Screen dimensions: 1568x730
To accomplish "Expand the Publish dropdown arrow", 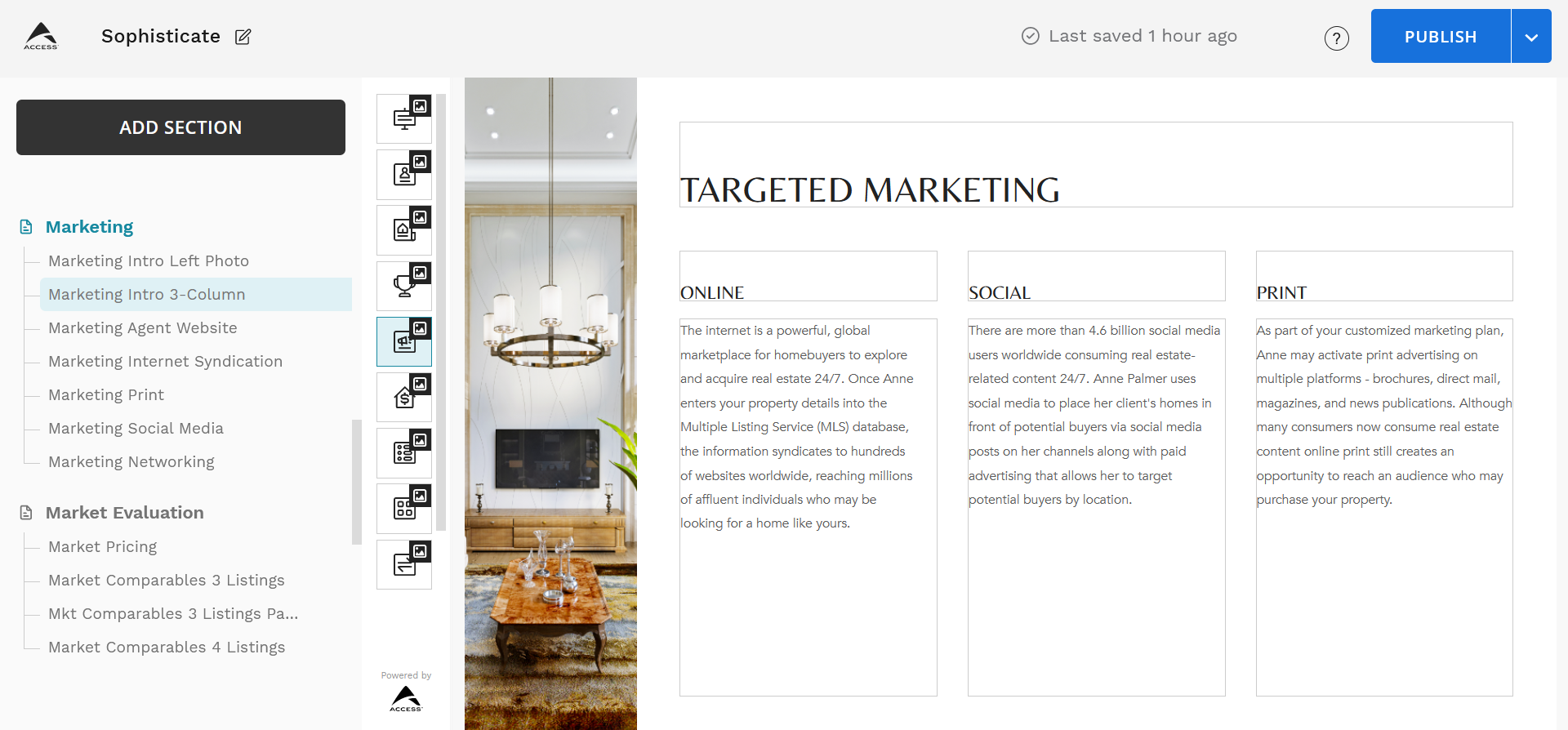I will pyautogui.click(x=1531, y=36).
